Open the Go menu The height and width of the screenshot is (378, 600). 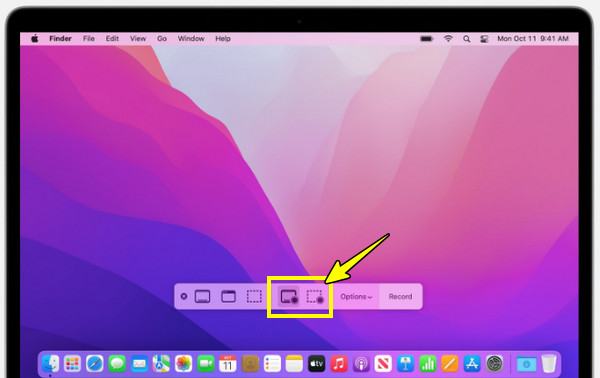click(x=162, y=39)
